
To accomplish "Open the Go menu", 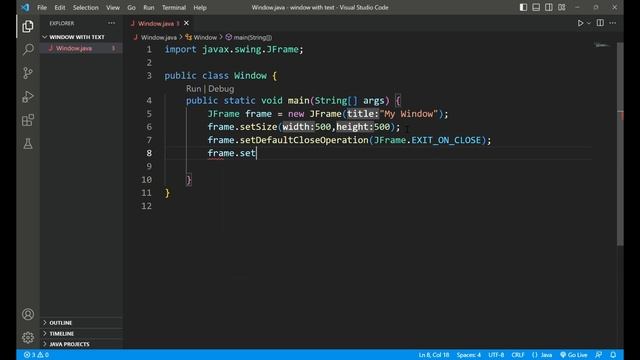I will pos(131,7).
